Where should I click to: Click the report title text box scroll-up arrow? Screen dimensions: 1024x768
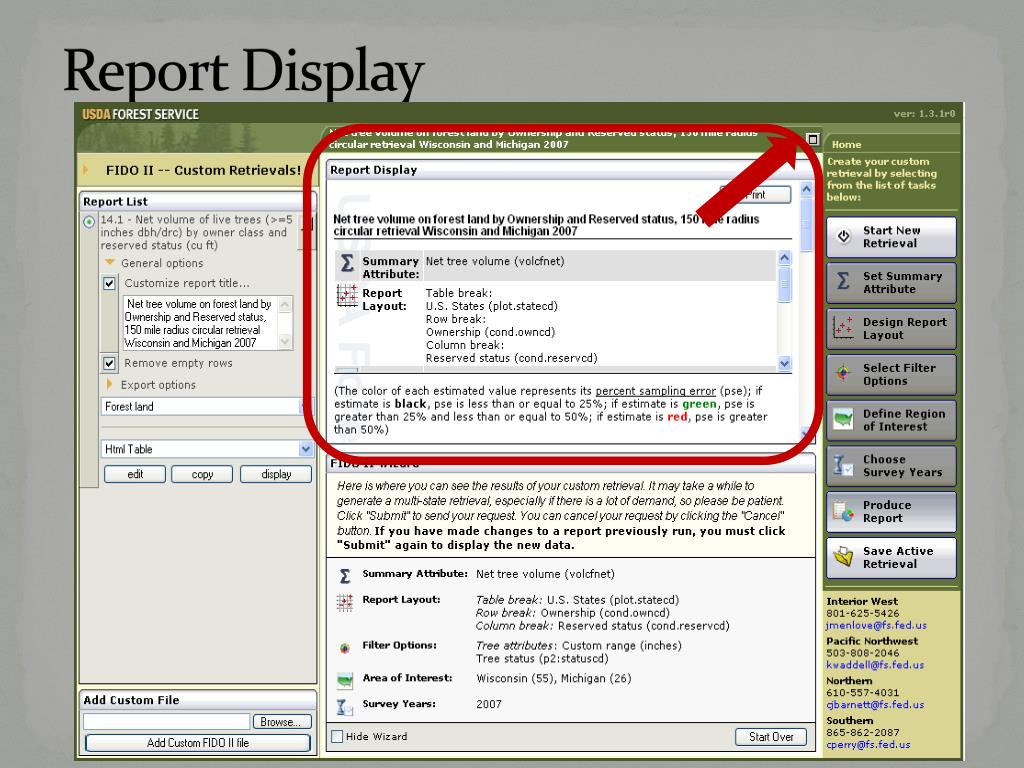point(285,304)
